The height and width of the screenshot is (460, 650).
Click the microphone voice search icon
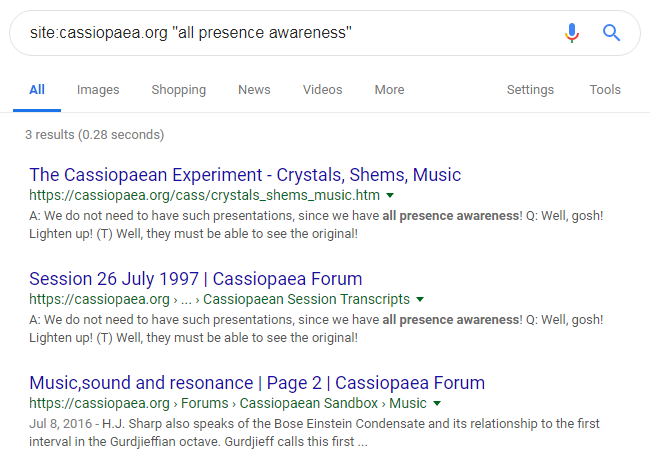[x=572, y=33]
